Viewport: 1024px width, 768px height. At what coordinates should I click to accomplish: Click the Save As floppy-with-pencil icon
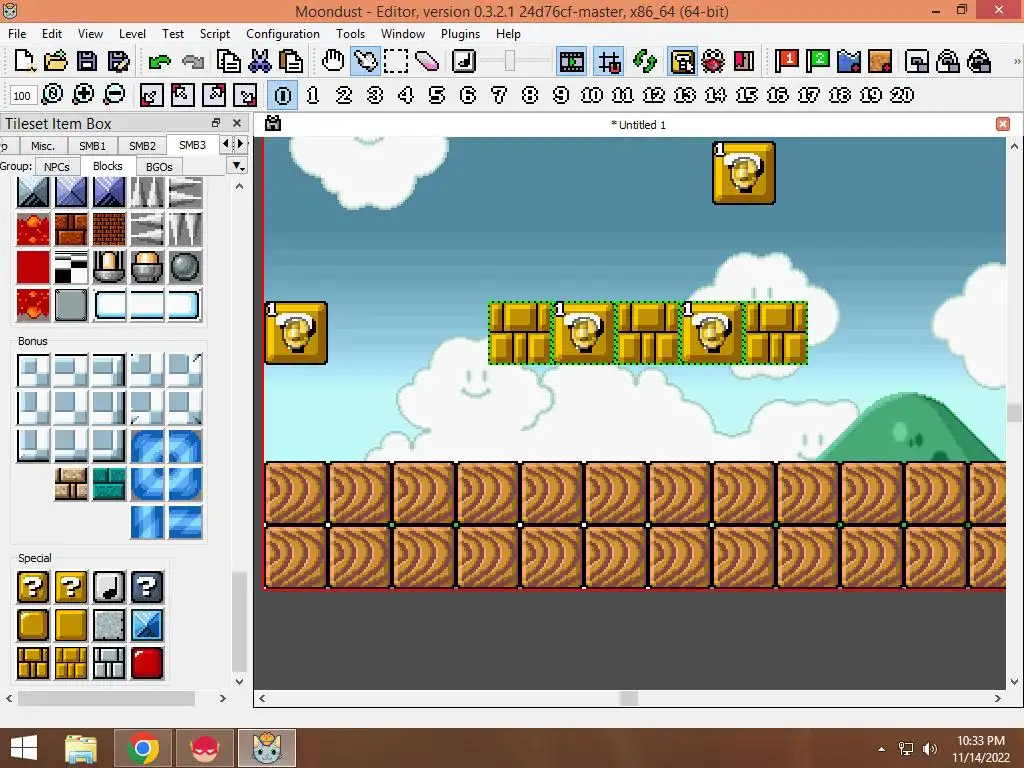coord(118,62)
